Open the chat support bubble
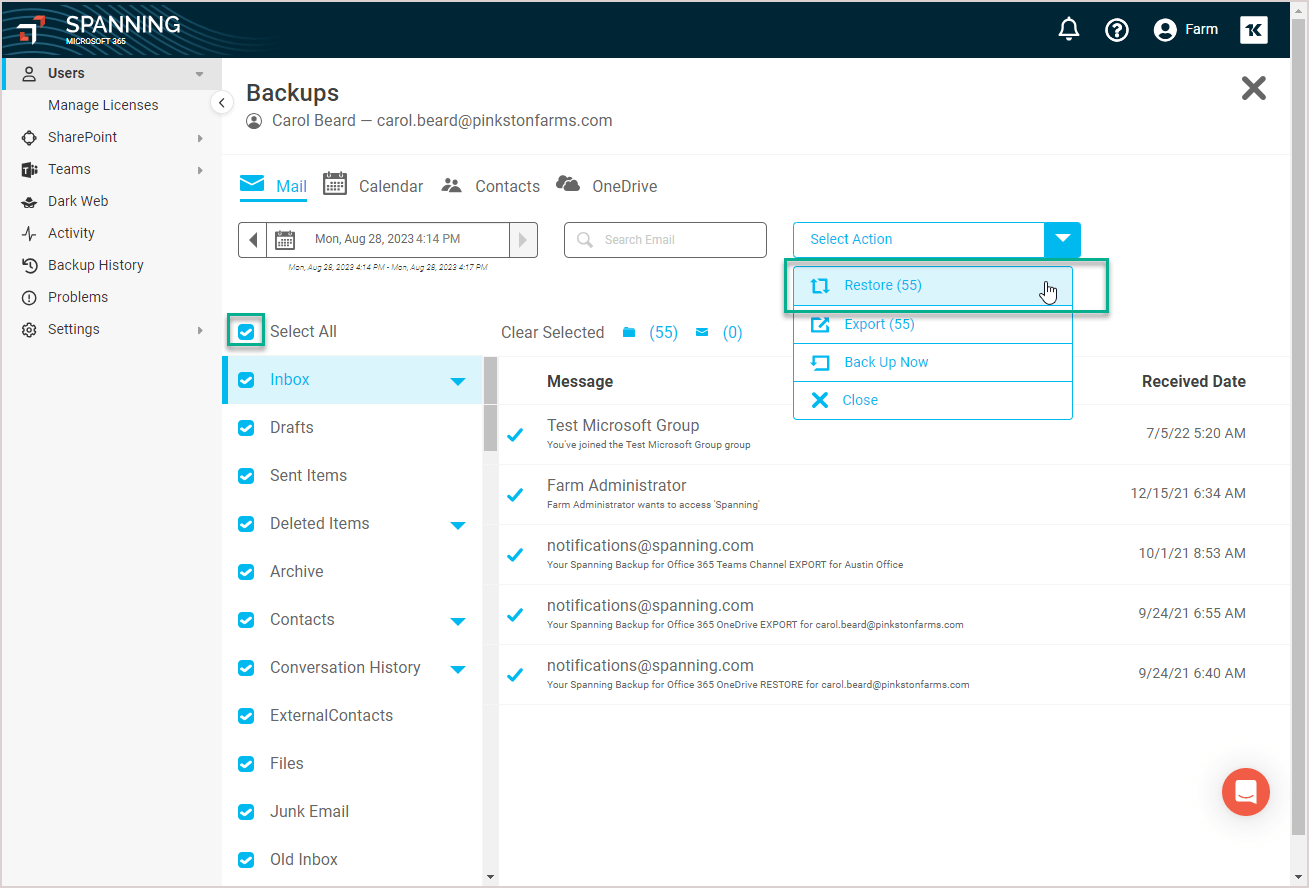The height and width of the screenshot is (888, 1309). click(x=1245, y=791)
